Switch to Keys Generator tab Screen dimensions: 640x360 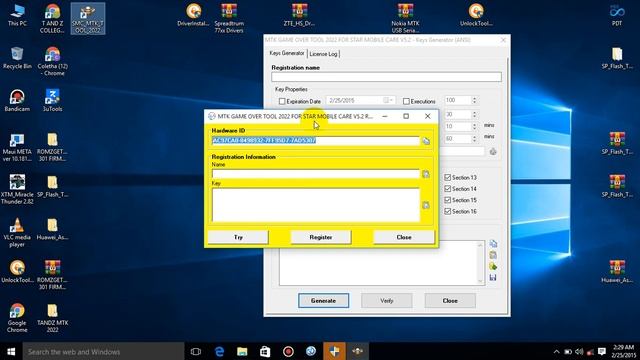287,53
